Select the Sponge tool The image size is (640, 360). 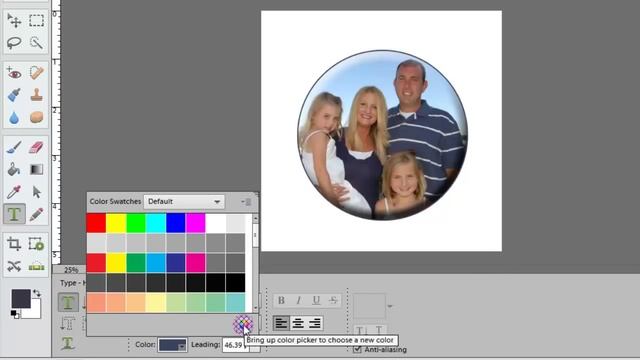[x=36, y=118]
